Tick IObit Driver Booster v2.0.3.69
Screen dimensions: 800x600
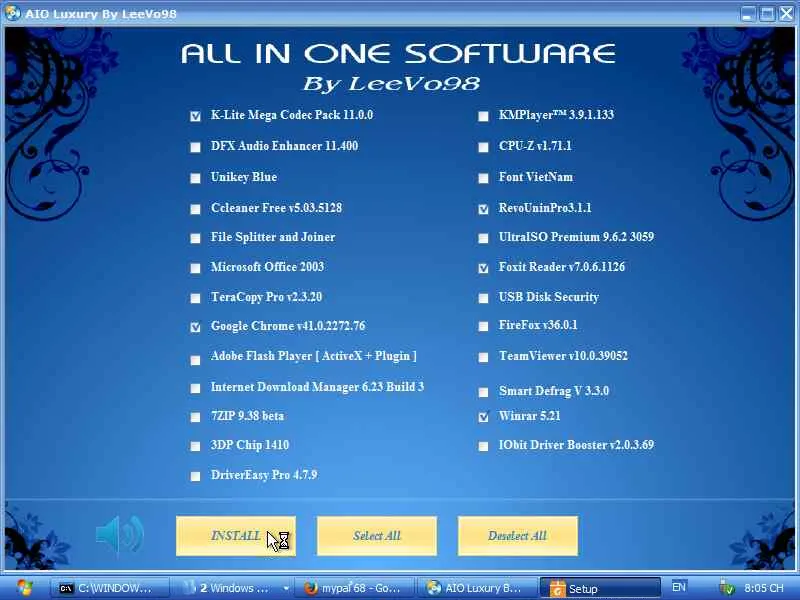tap(483, 446)
